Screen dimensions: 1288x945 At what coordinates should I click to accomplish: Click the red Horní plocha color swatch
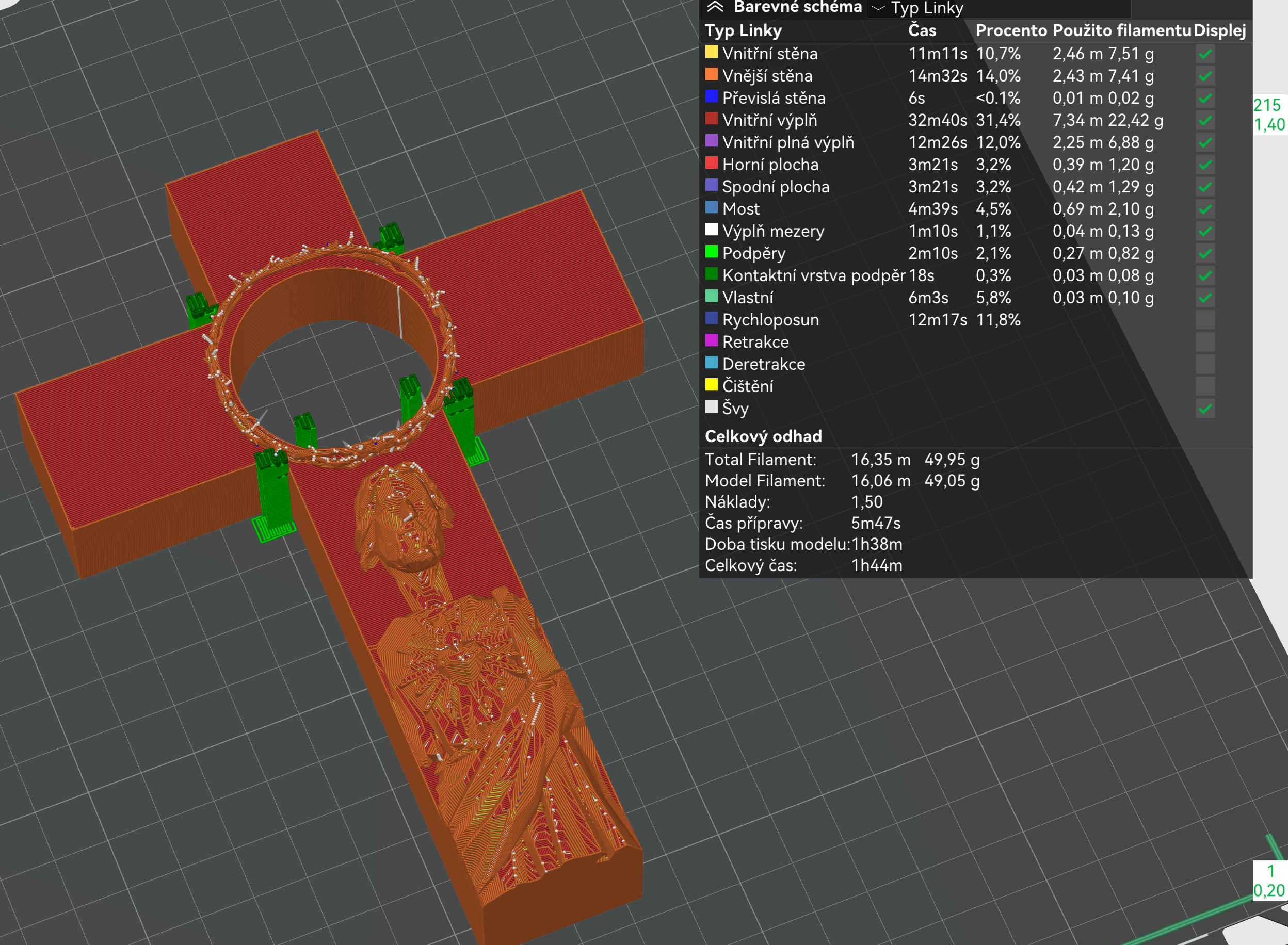pos(711,162)
